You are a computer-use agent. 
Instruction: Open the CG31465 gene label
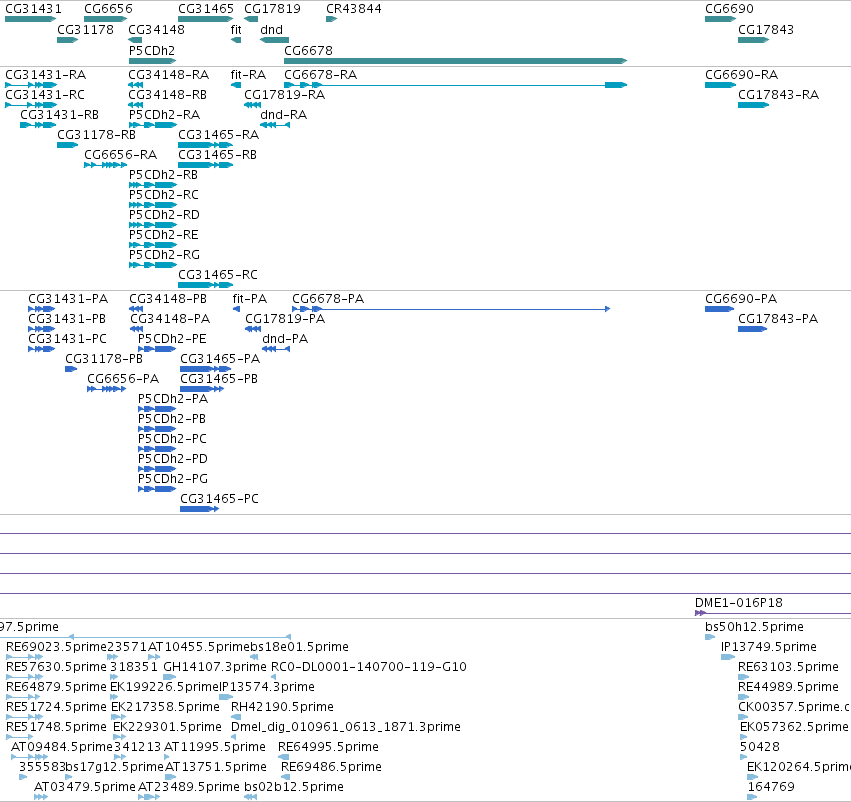206,9
